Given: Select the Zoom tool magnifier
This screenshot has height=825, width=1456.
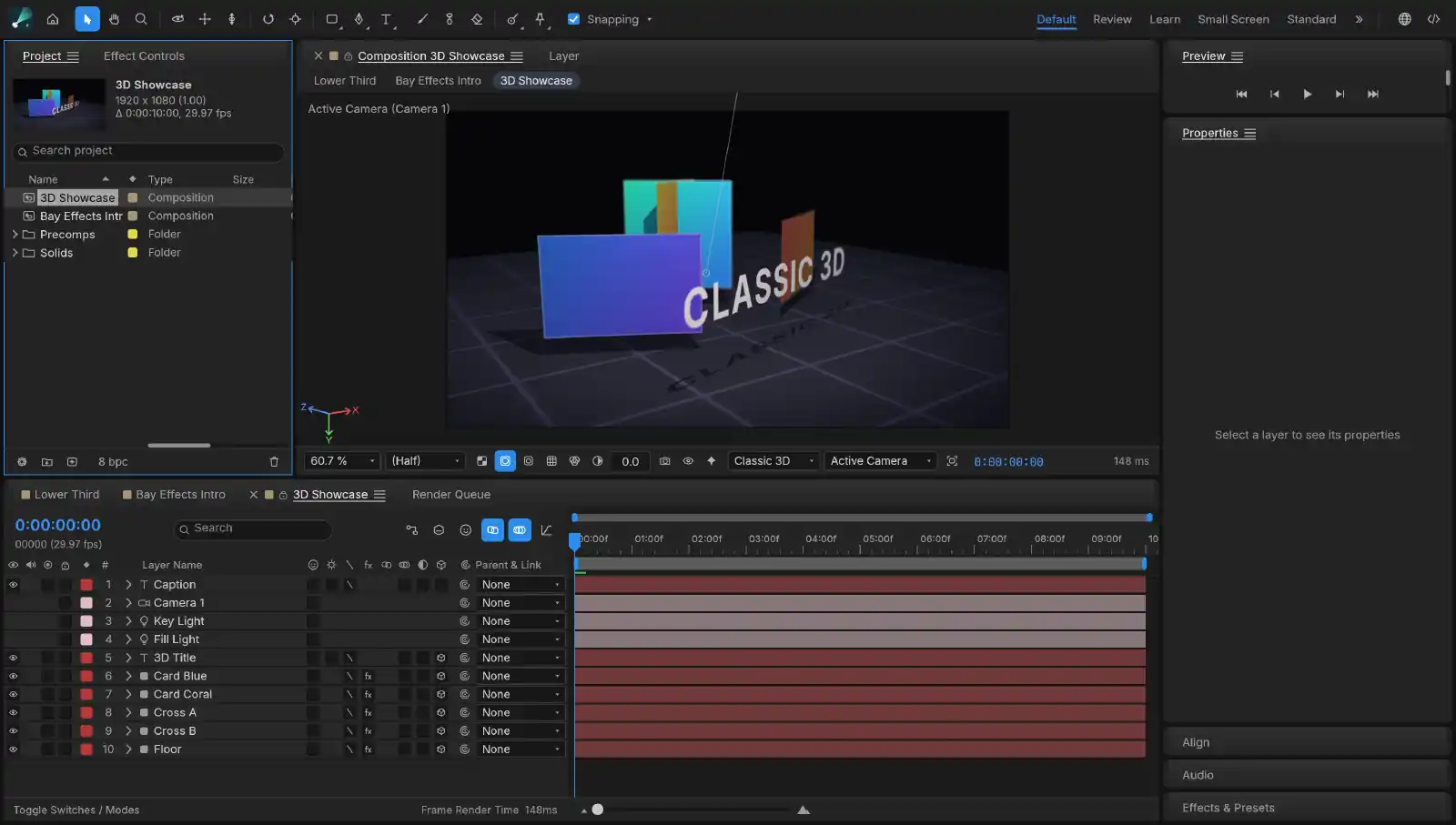Looking at the screenshot, I should coord(141,19).
